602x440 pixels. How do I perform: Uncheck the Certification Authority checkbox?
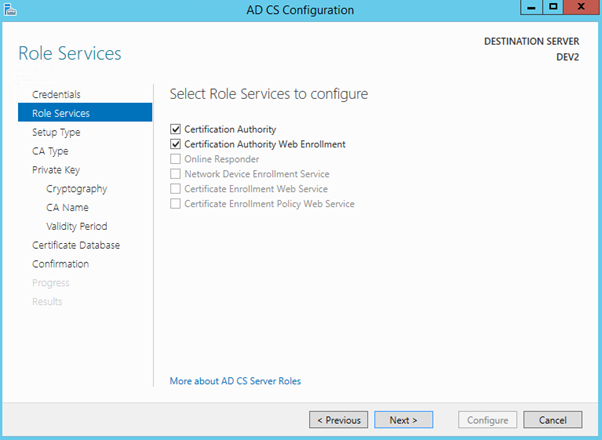pos(176,129)
